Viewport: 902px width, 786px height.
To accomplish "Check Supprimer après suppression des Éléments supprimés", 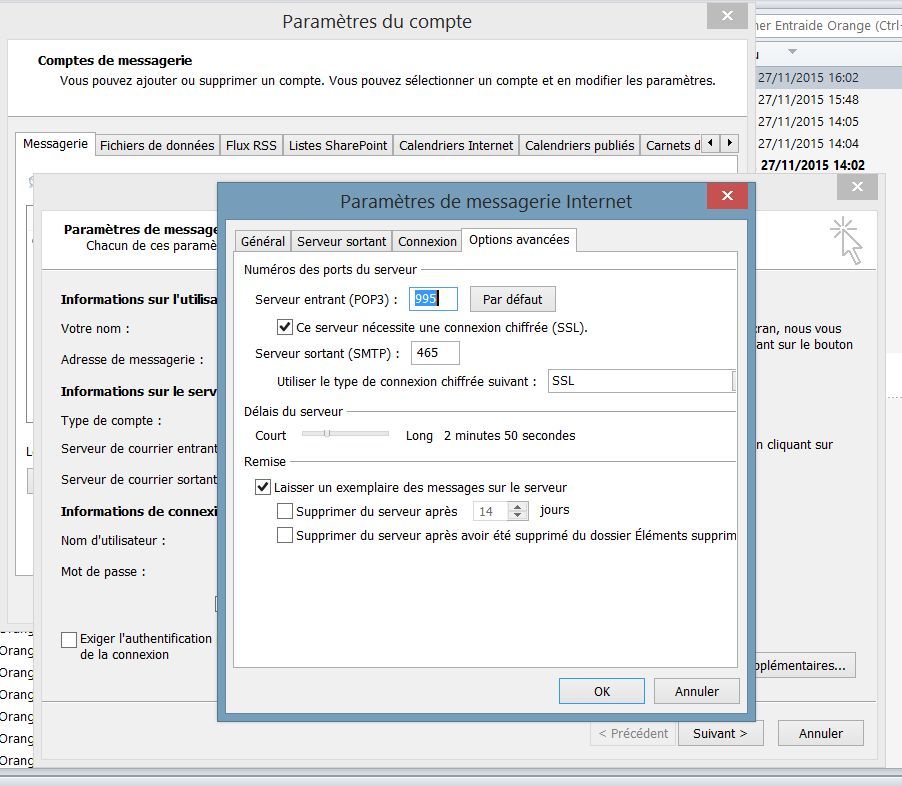I will click(285, 535).
